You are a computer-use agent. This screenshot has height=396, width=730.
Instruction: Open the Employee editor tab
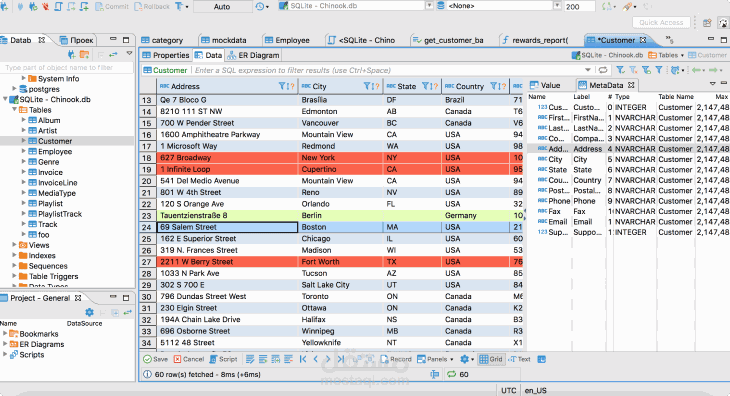[x=287, y=40]
